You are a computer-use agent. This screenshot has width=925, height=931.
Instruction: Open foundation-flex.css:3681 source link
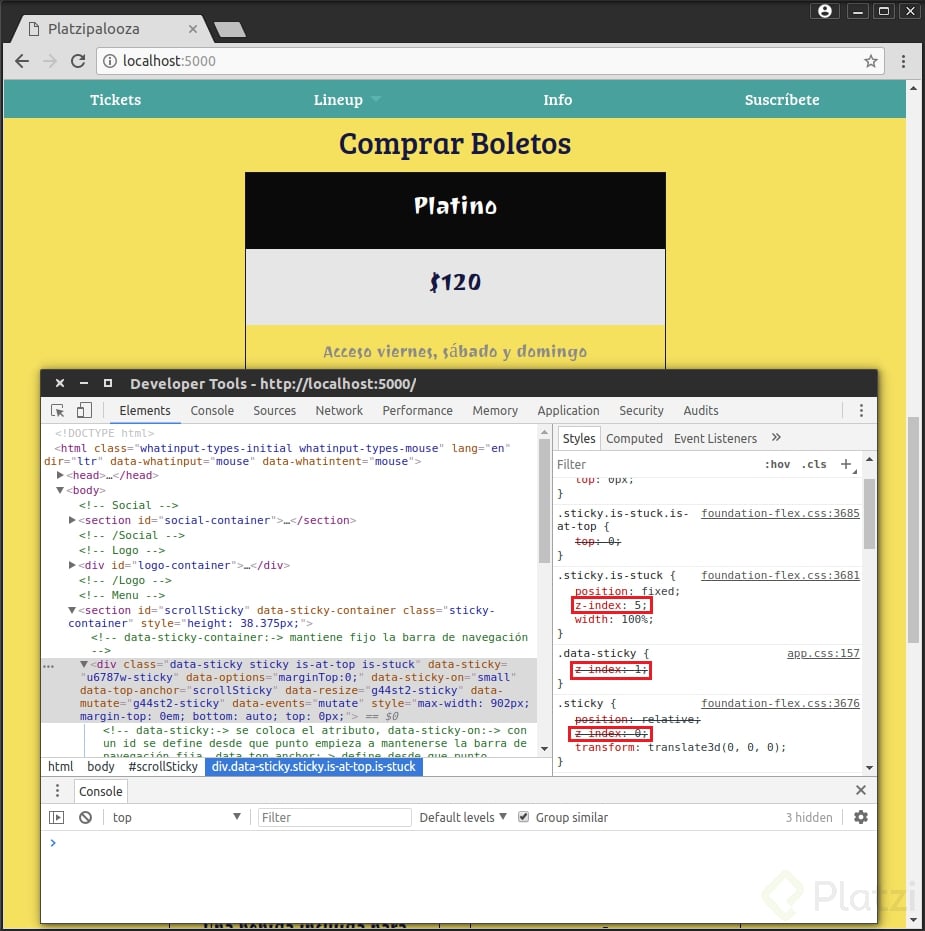[x=780, y=575]
